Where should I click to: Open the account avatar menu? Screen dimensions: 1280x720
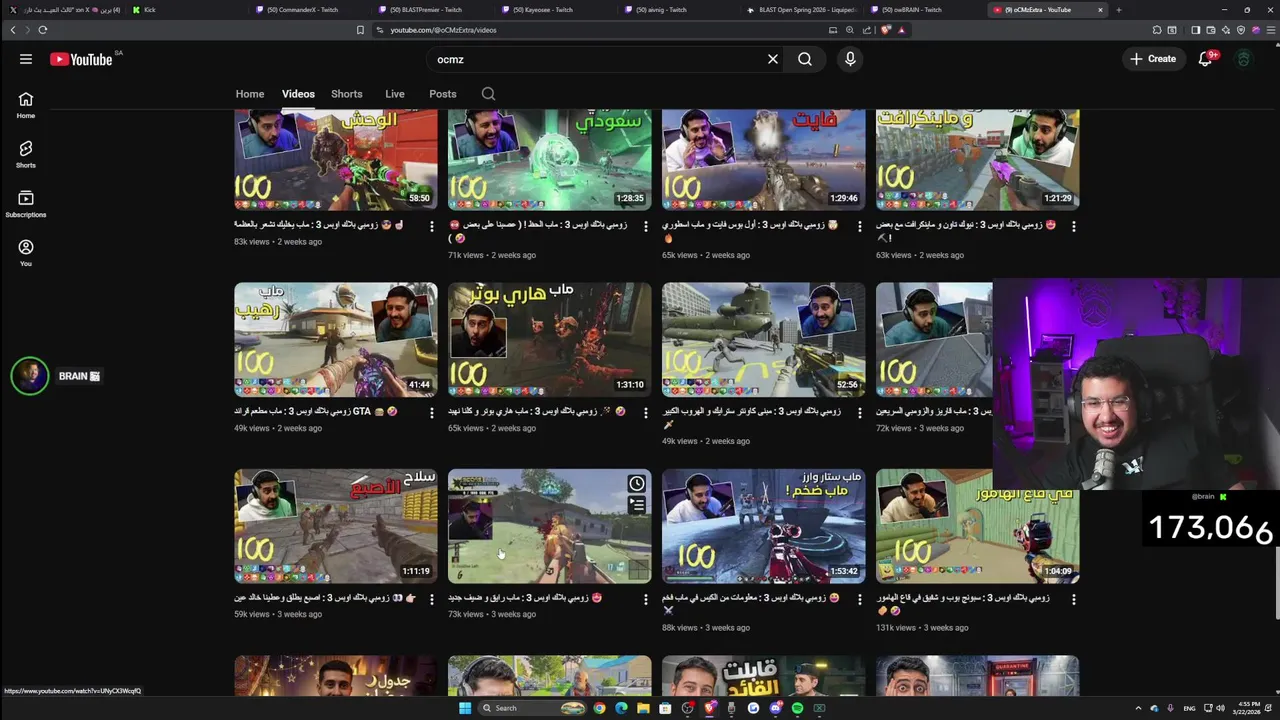(x=1244, y=59)
